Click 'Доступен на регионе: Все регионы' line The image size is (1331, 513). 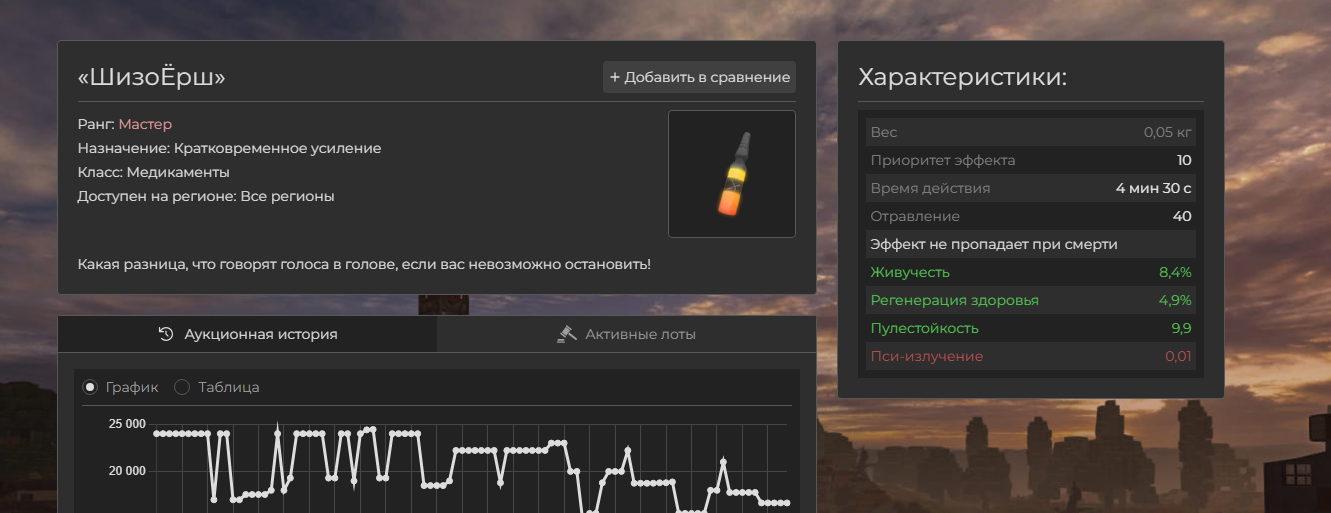coord(206,196)
